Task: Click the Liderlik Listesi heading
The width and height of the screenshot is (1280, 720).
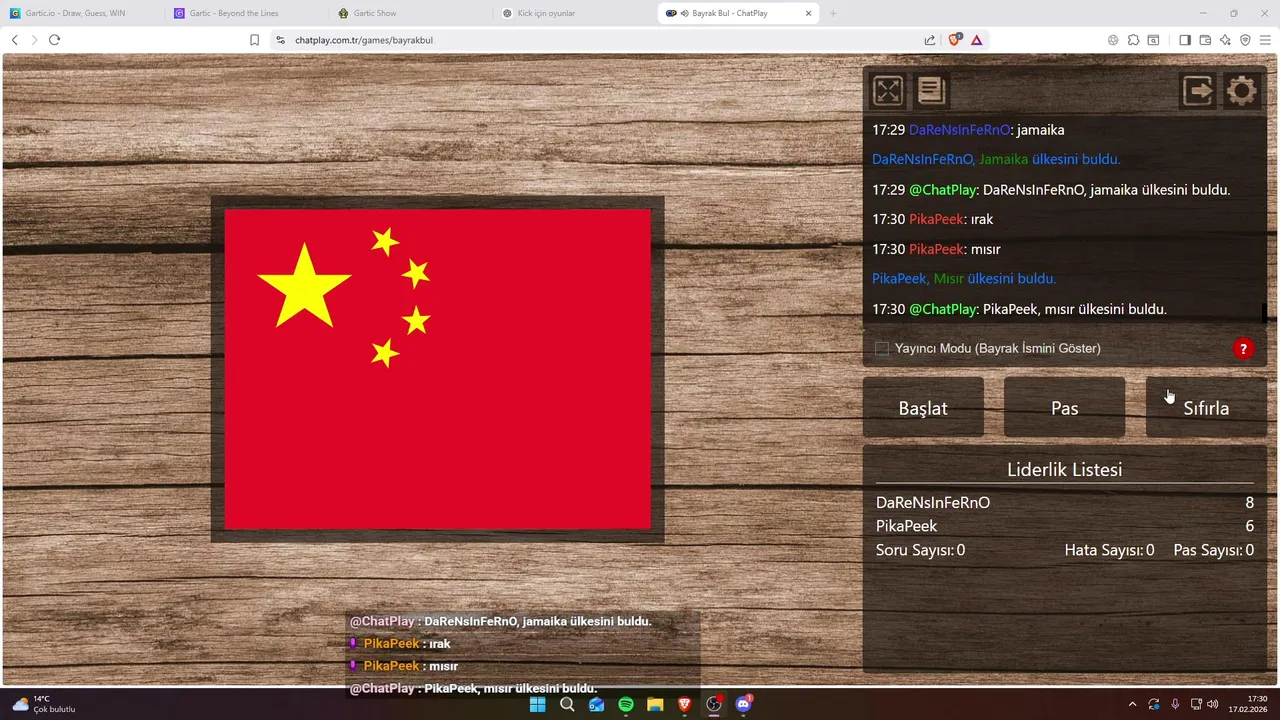Action: pyautogui.click(x=1064, y=470)
